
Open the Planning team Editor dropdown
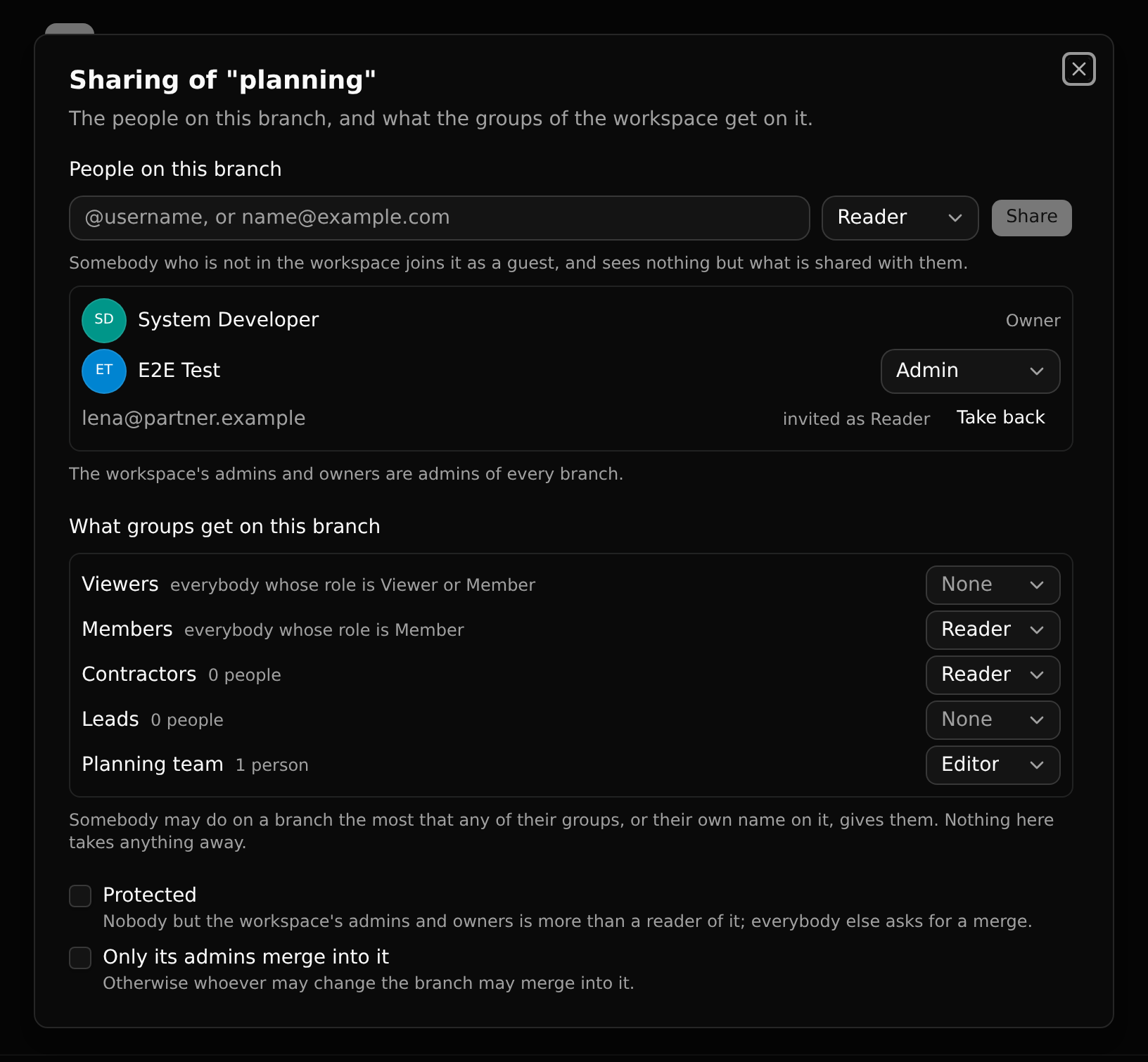pos(993,764)
